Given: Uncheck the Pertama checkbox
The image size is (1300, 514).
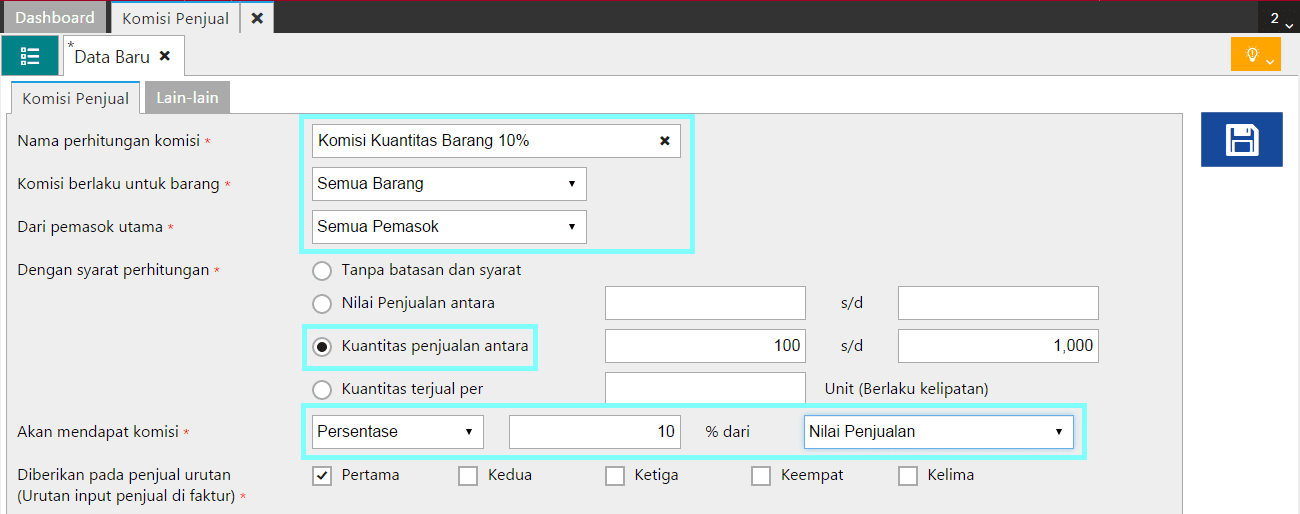Looking at the screenshot, I should point(322,475).
